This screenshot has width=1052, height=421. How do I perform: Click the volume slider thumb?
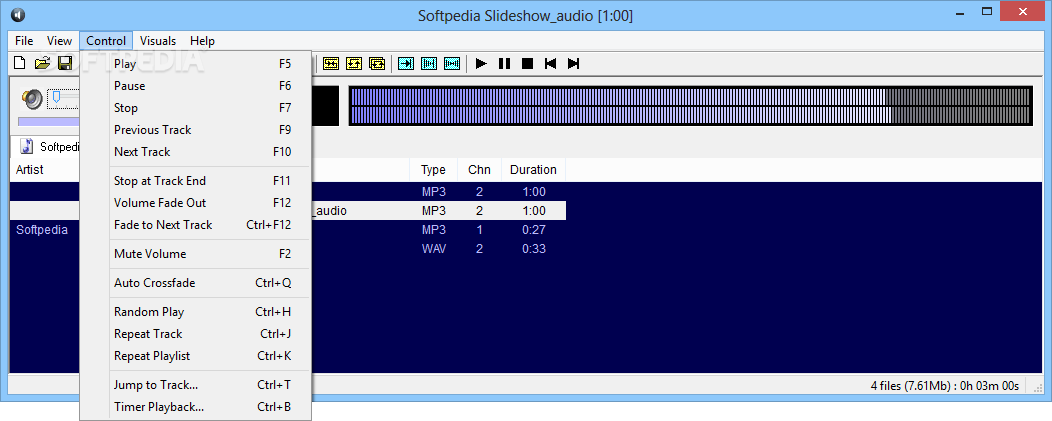tap(56, 98)
